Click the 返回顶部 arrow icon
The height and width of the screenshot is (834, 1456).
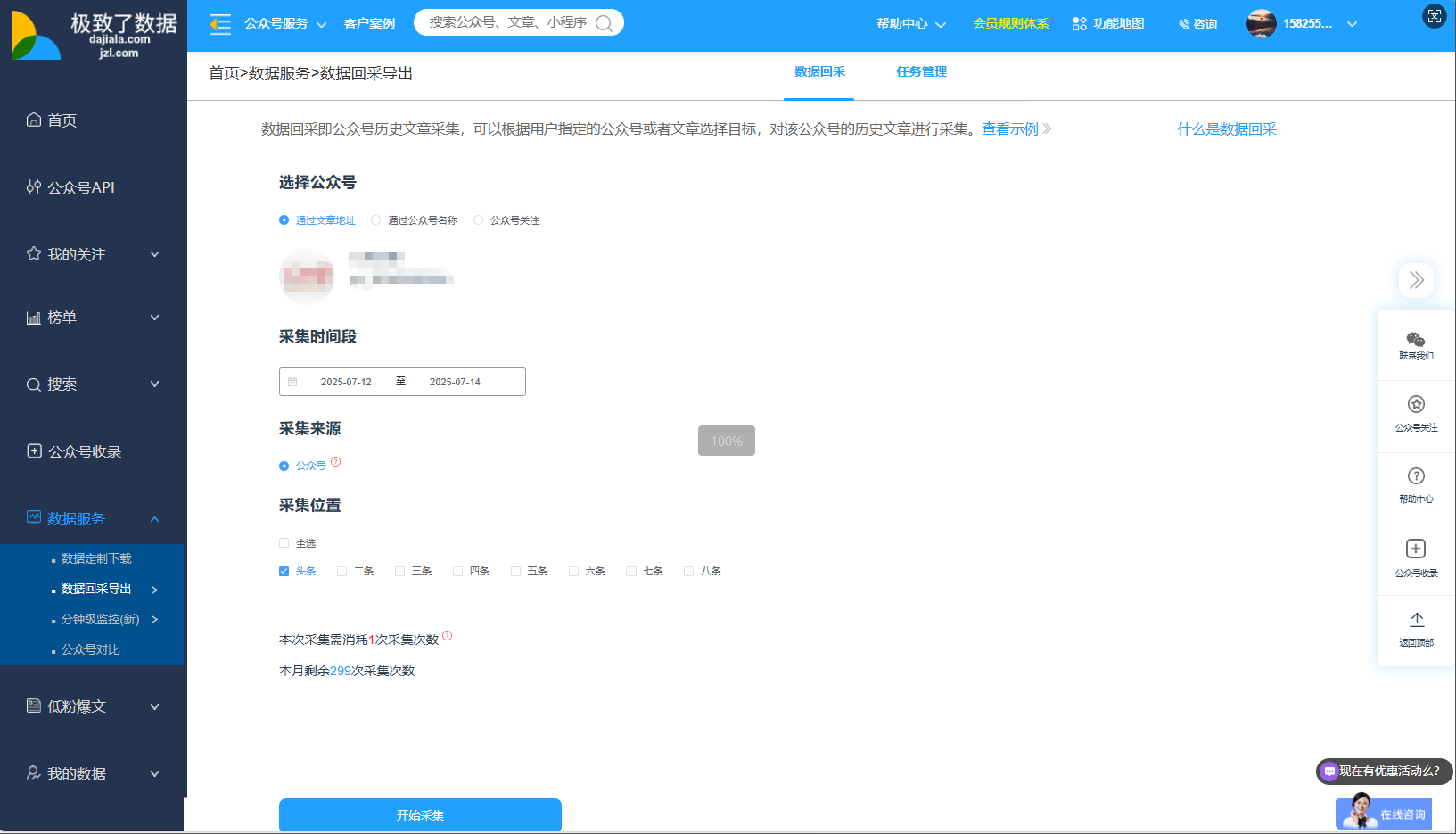(x=1417, y=619)
